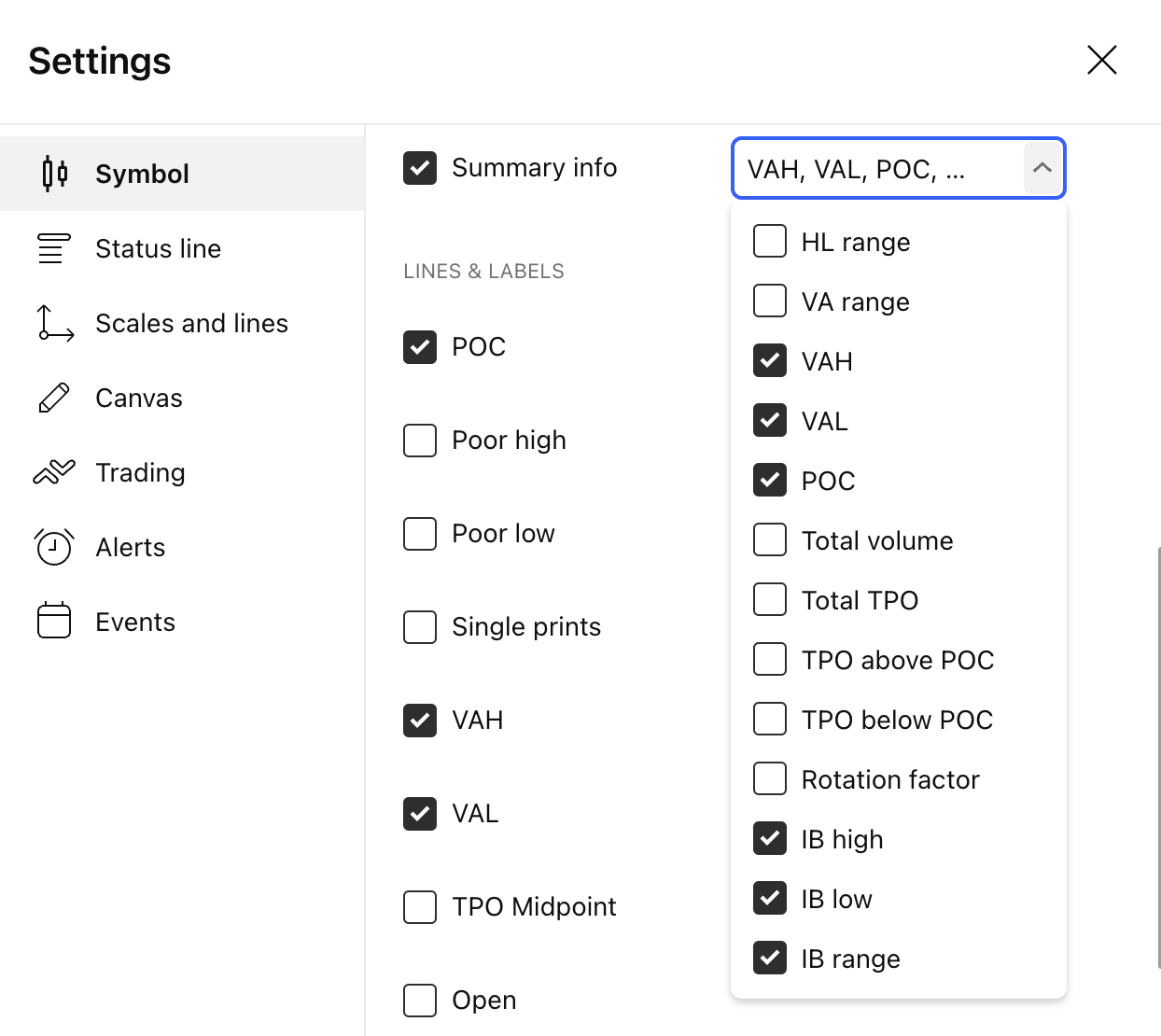The height and width of the screenshot is (1036, 1161).
Task: Check the Rotation factor option
Action: (770, 779)
